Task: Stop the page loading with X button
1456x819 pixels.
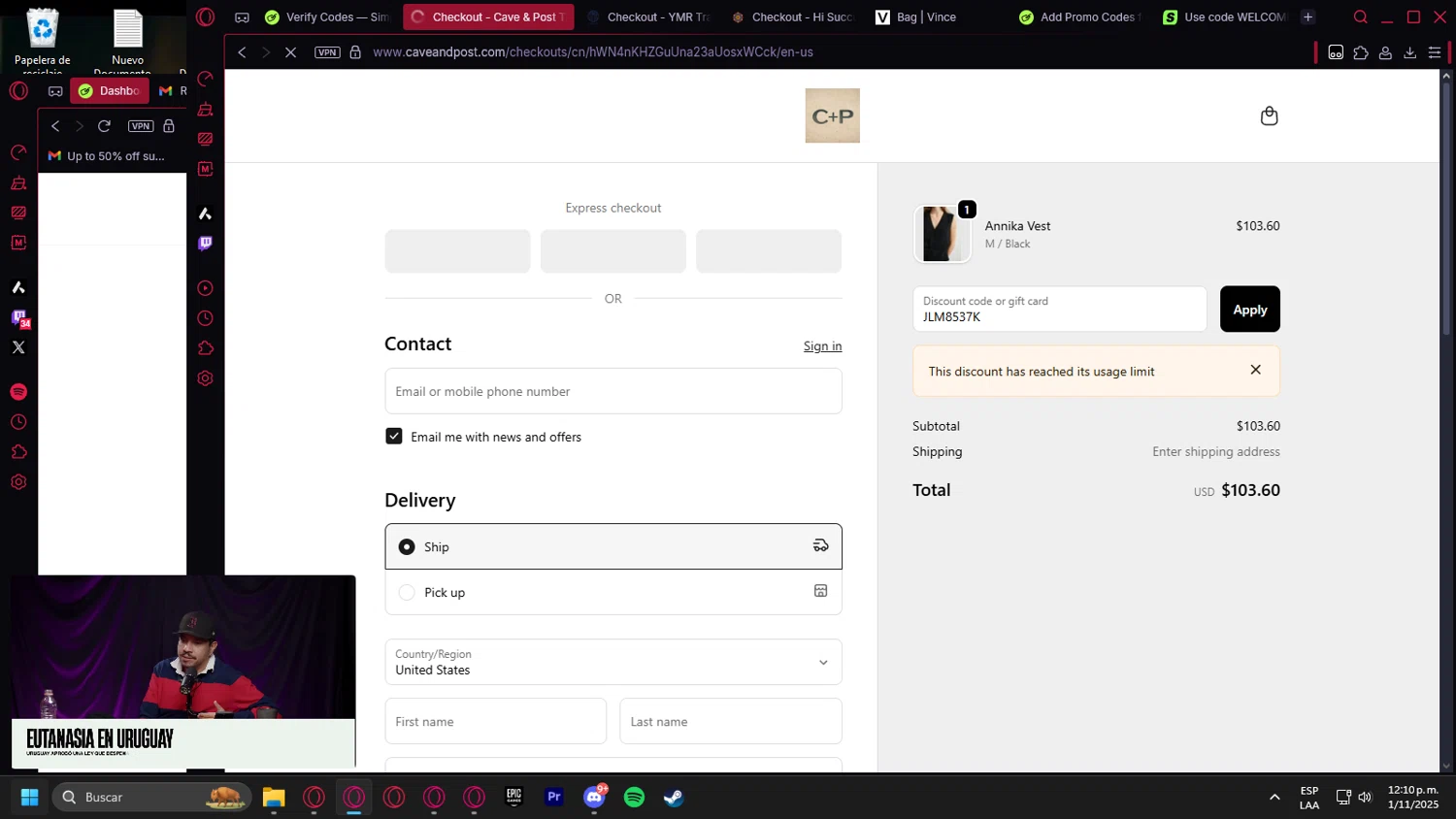Action: pyautogui.click(x=290, y=52)
